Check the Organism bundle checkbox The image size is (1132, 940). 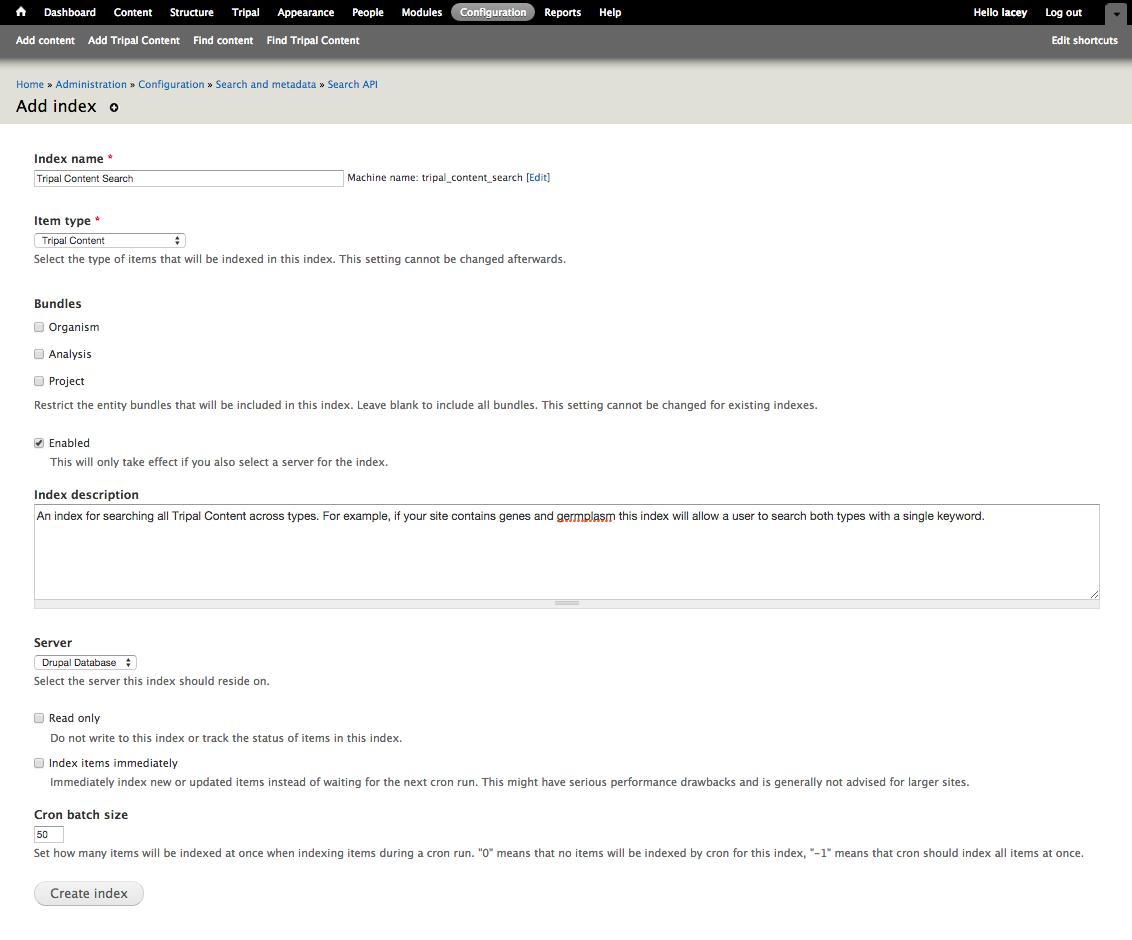pyautogui.click(x=39, y=327)
